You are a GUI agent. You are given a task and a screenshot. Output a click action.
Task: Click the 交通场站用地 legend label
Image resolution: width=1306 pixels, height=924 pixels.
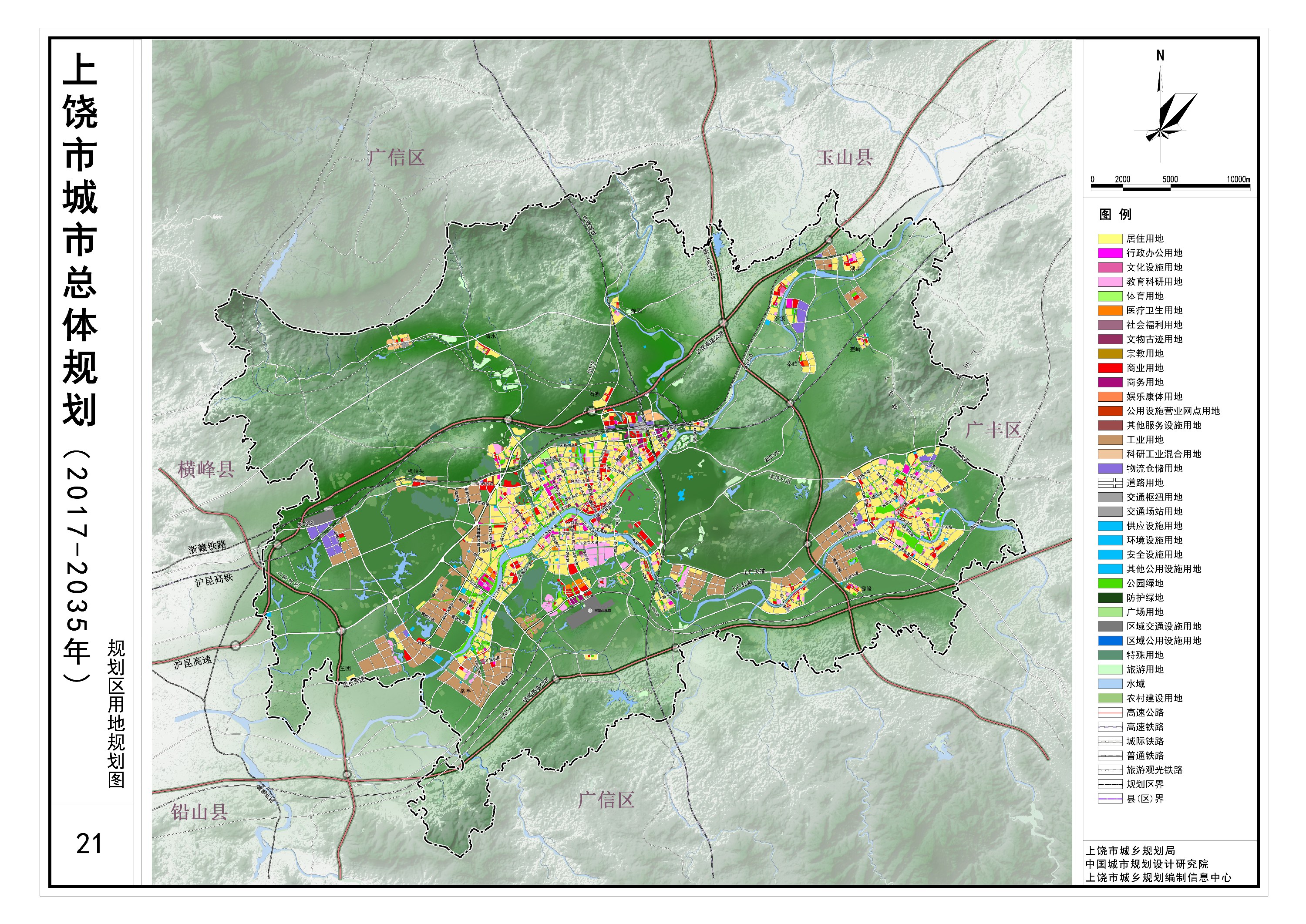click(x=1154, y=511)
